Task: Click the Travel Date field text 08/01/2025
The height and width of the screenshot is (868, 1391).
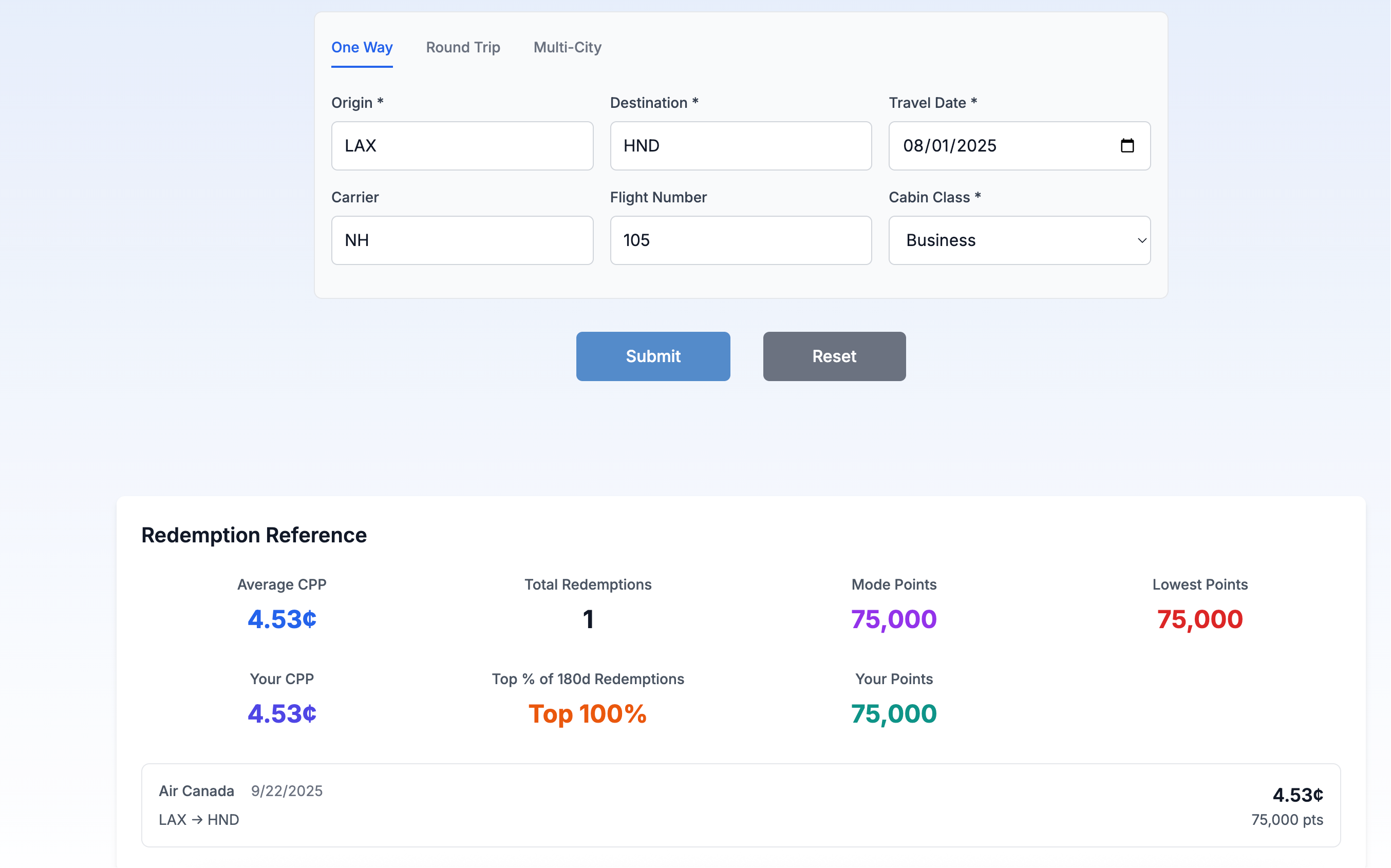Action: pos(949,146)
